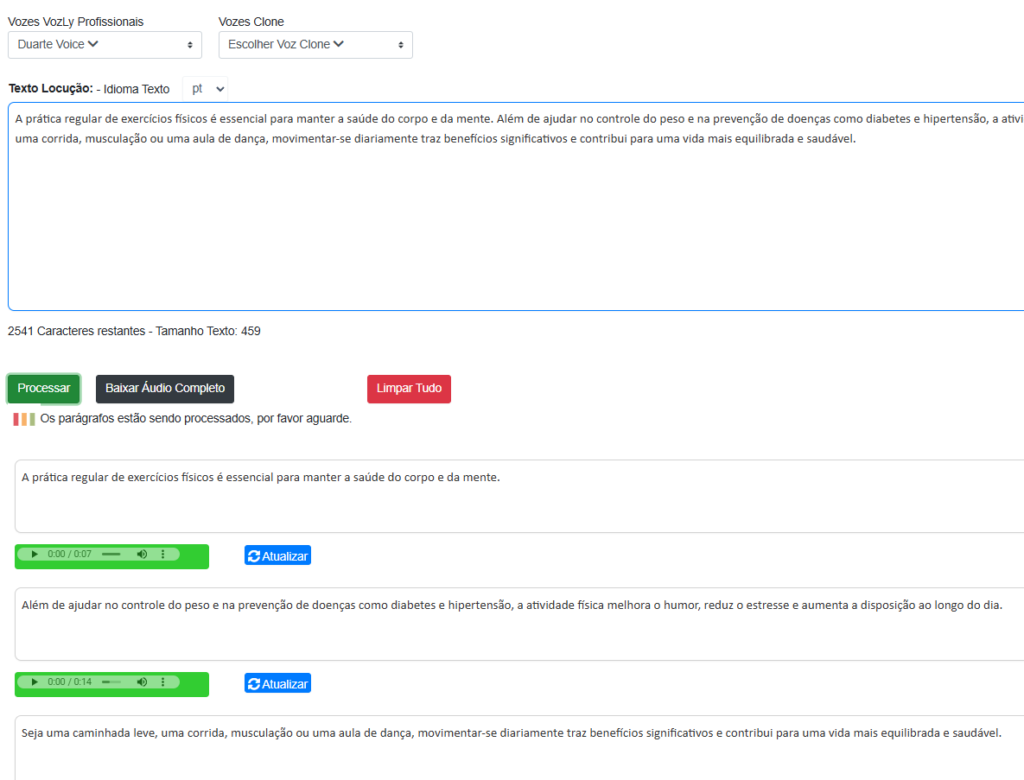The image size is (1024, 780).
Task: Click Baixar Áudio Completo button
Action: (165, 389)
